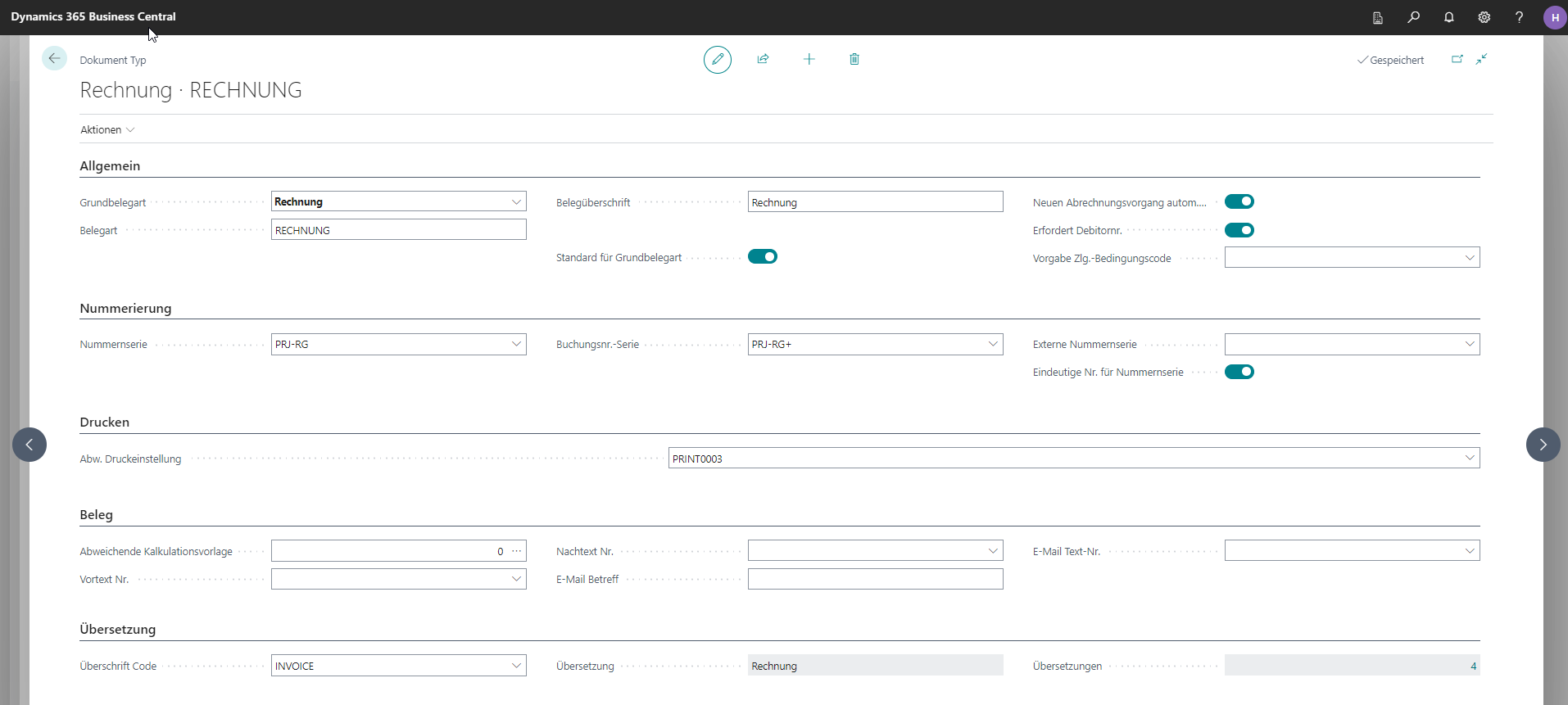This screenshot has width=1568, height=705.
Task: Go to next record with right arrow
Action: click(1543, 445)
